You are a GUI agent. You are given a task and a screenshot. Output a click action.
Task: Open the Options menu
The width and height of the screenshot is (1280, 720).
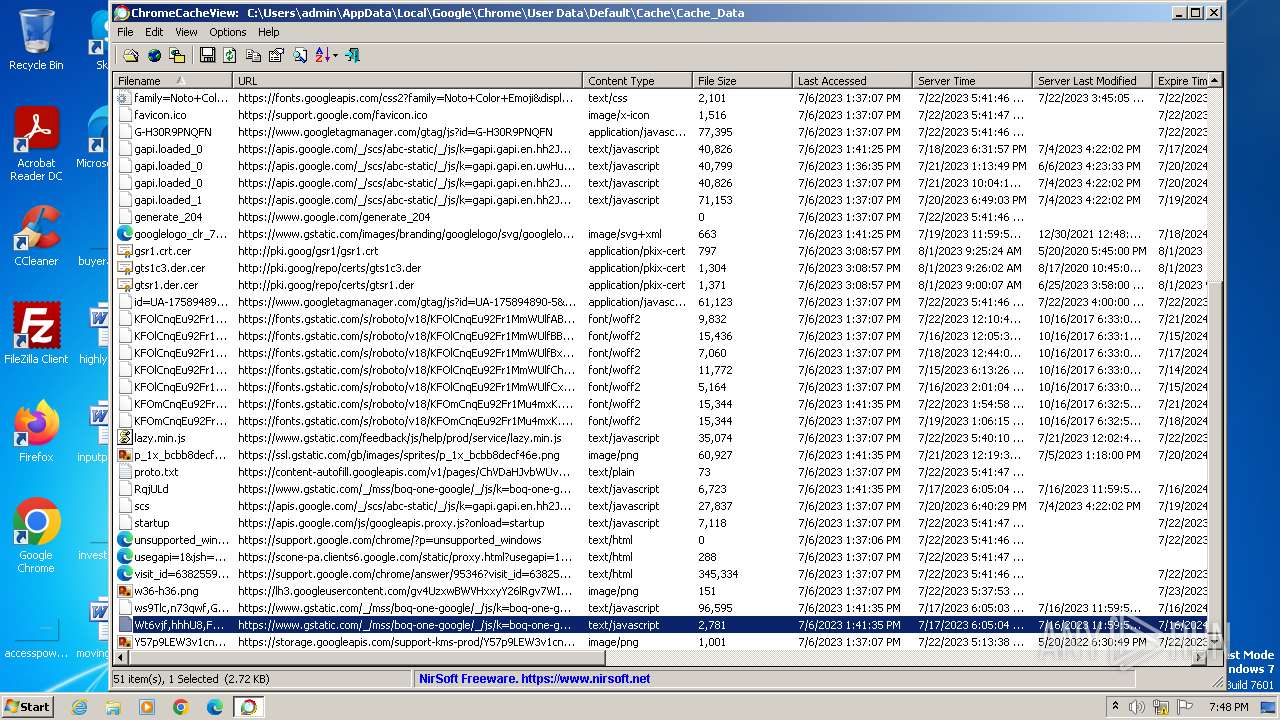pos(228,32)
